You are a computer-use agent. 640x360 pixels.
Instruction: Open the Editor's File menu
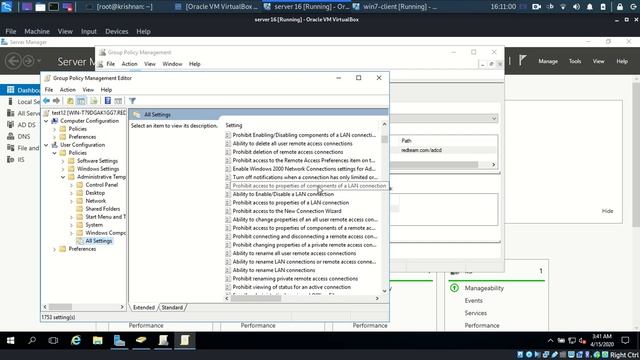(49, 90)
